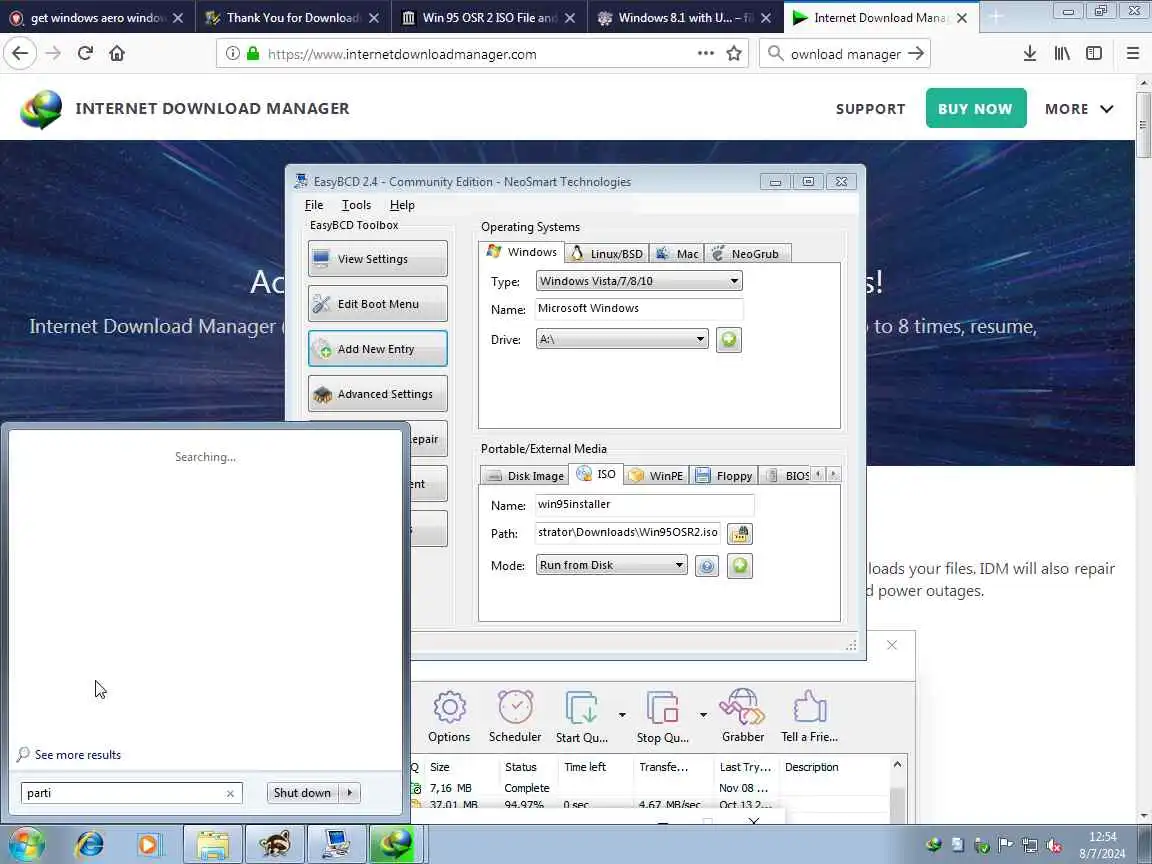The height and width of the screenshot is (864, 1152).
Task: Switch to Linux/BSD tab
Action: (x=607, y=253)
